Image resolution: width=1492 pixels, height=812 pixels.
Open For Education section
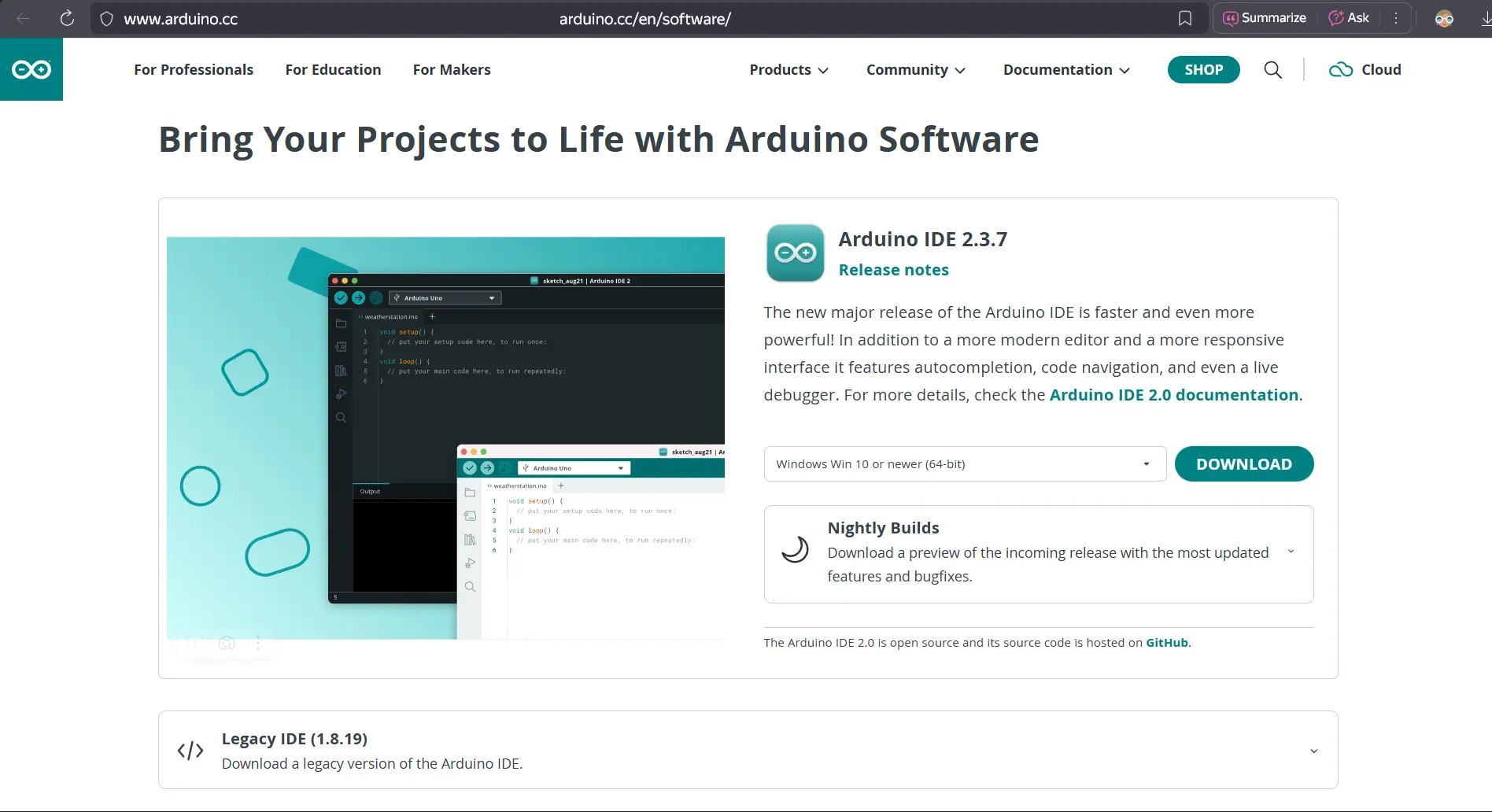(333, 69)
